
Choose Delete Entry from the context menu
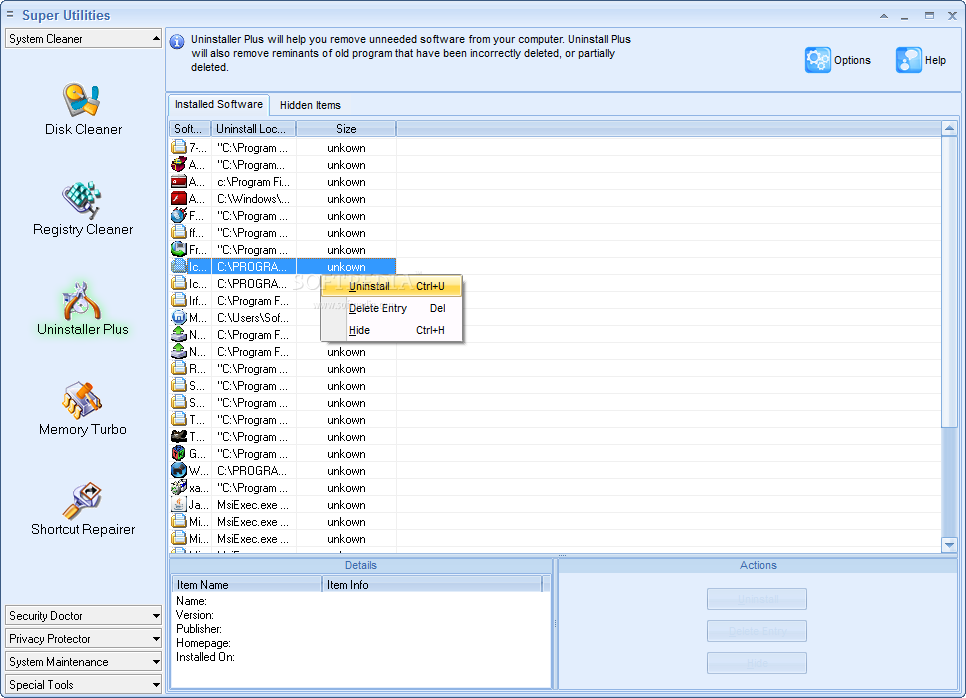(x=392, y=308)
